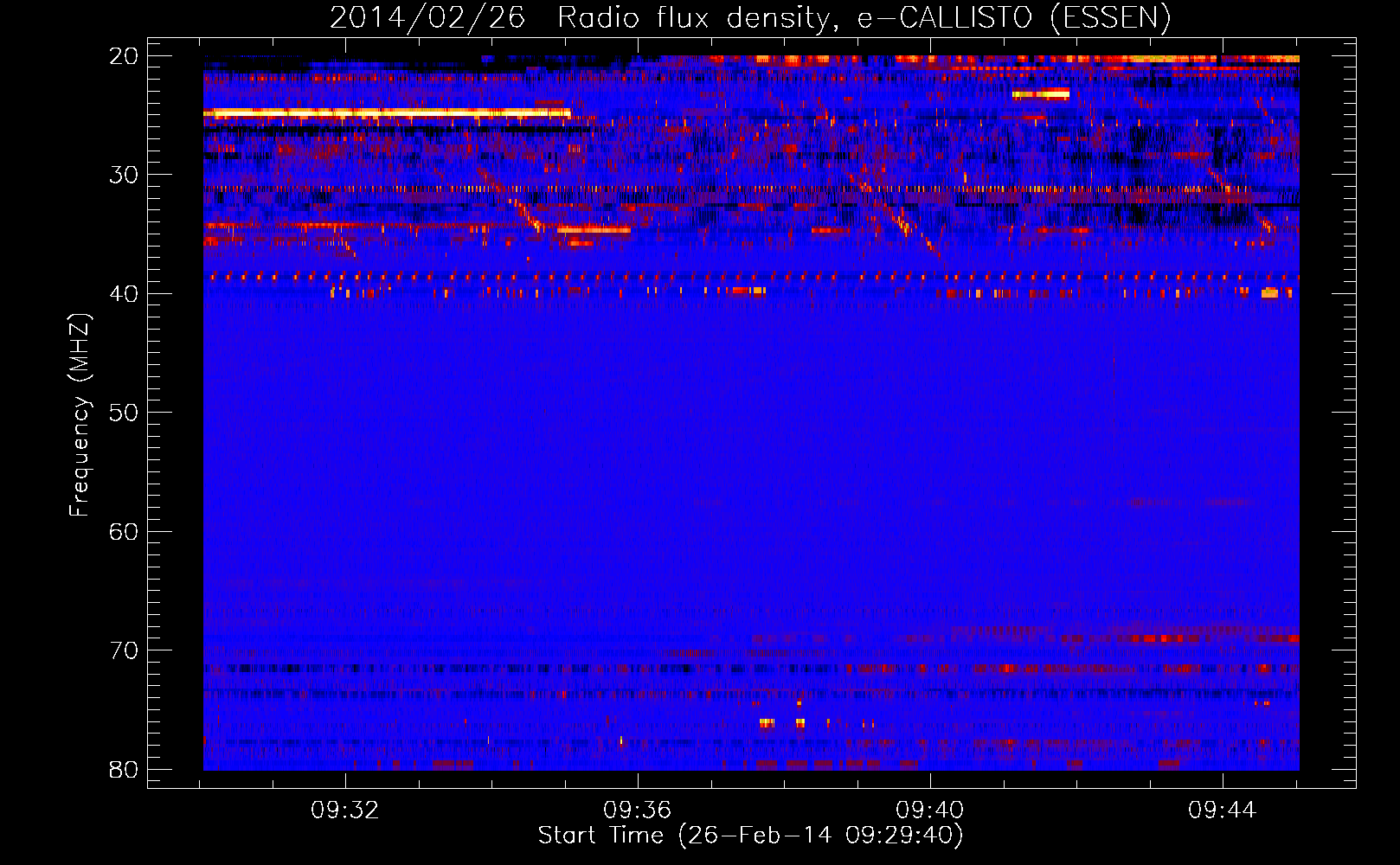Click the 09:32 time tick label

coord(345,811)
